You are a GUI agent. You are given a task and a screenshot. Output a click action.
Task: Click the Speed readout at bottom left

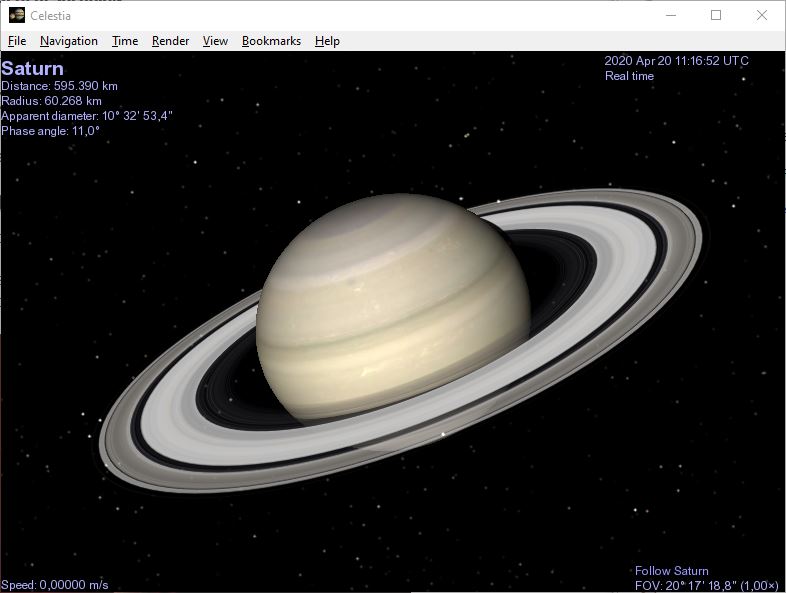coord(55,585)
